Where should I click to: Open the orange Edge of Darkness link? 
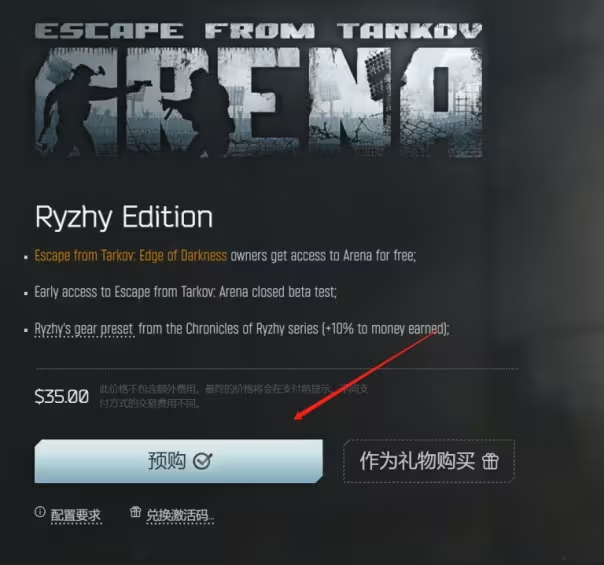(x=131, y=255)
